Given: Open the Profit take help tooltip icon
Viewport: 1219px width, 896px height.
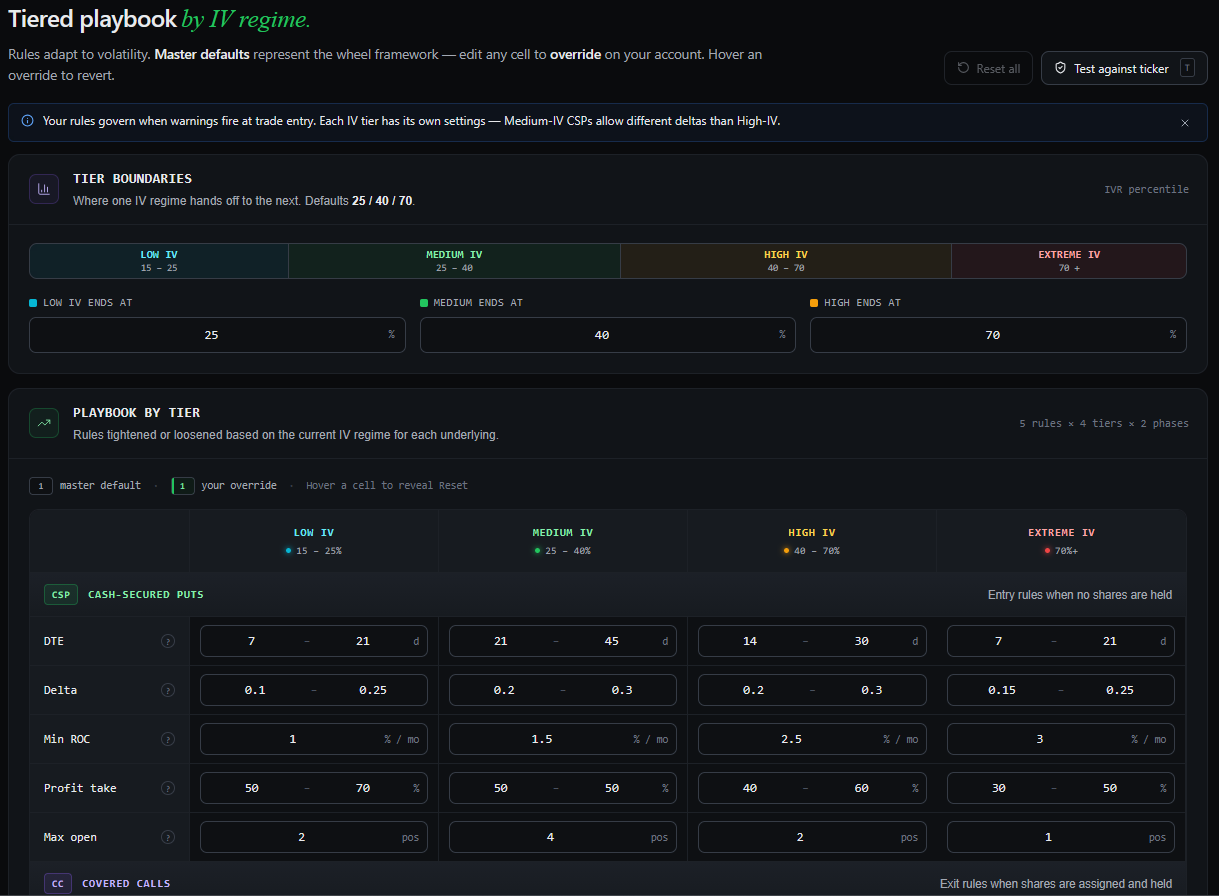Looking at the screenshot, I should [x=168, y=788].
